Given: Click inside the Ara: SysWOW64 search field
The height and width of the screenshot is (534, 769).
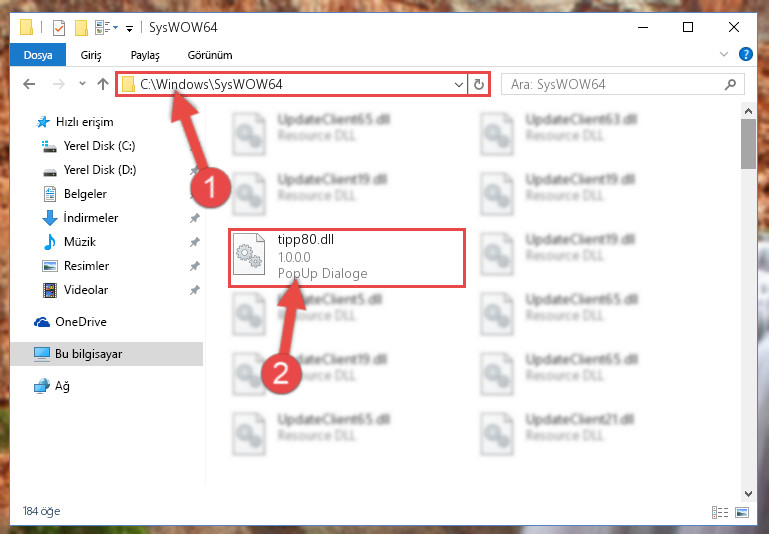Looking at the screenshot, I should [x=615, y=84].
